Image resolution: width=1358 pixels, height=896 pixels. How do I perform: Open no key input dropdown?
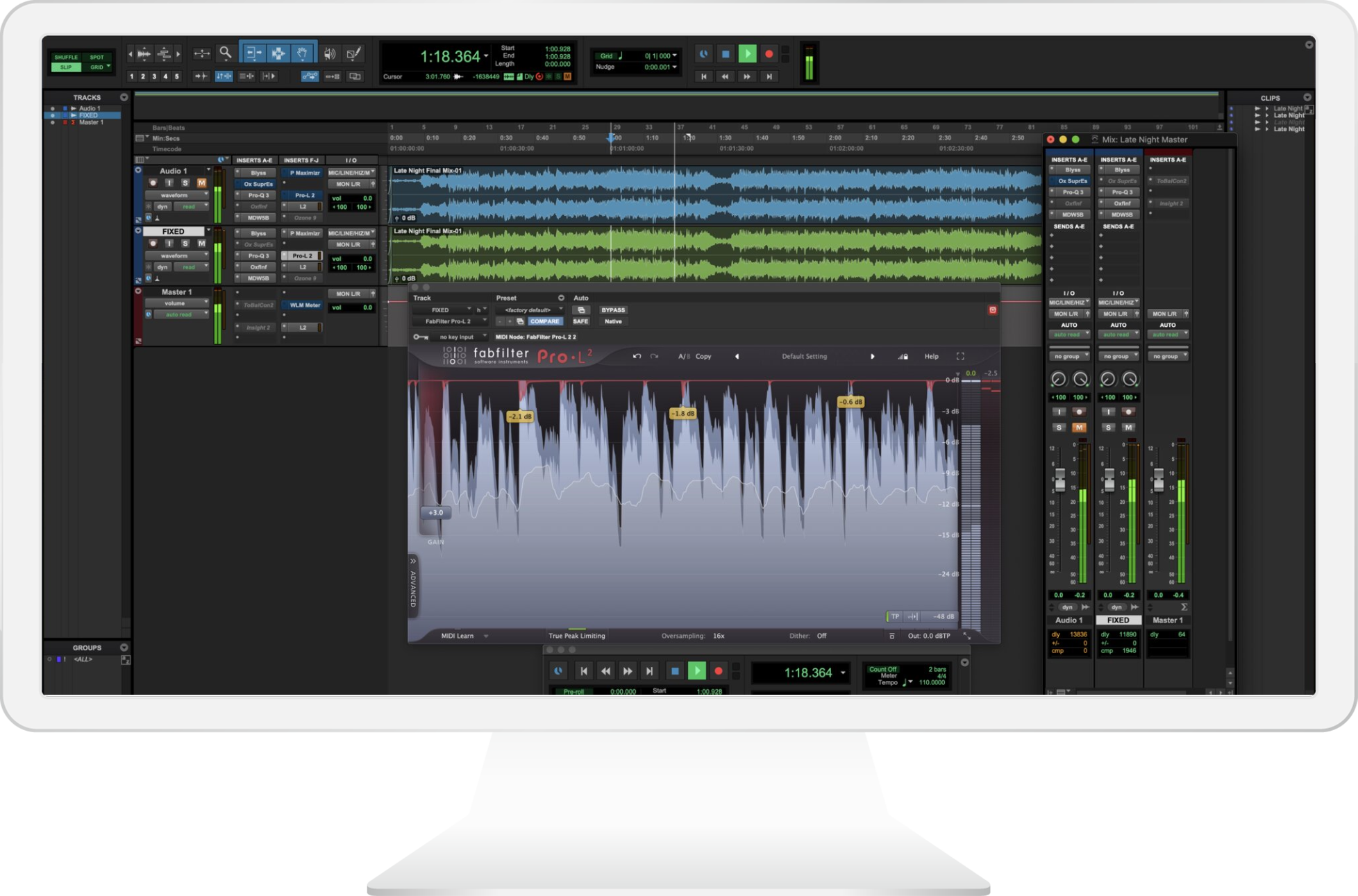(460, 337)
